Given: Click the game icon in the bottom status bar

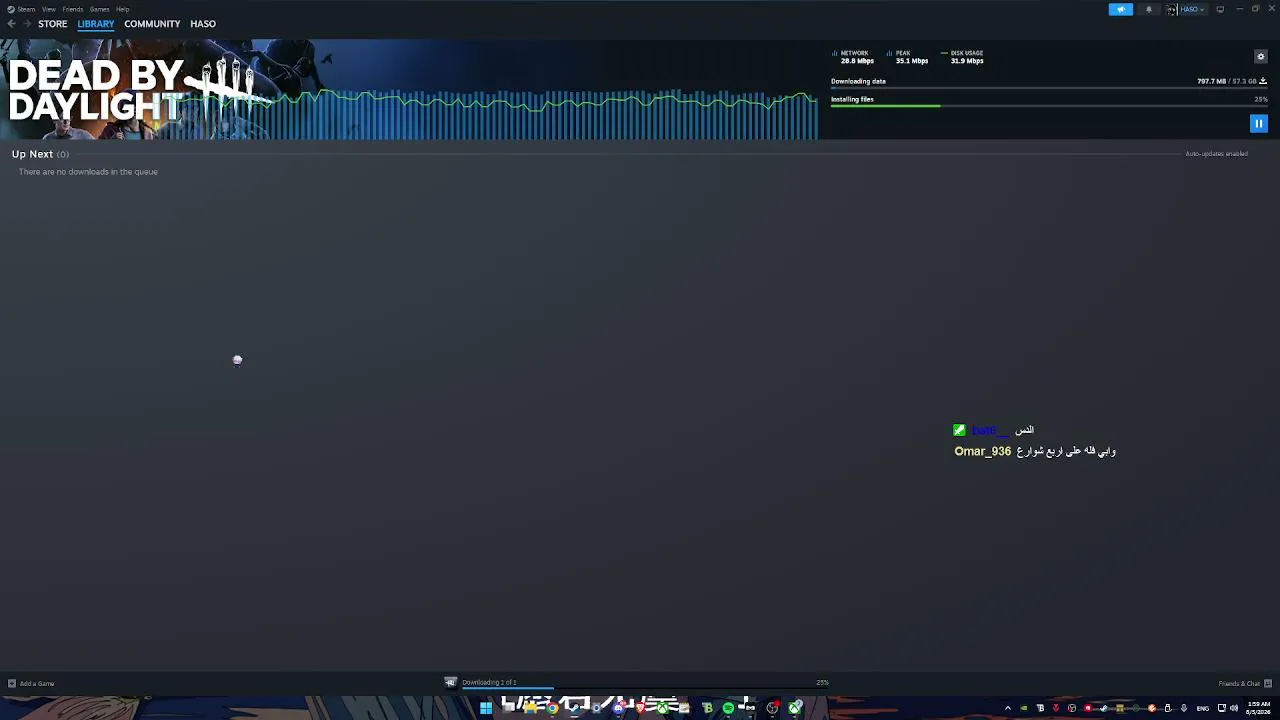Looking at the screenshot, I should pos(451,683).
